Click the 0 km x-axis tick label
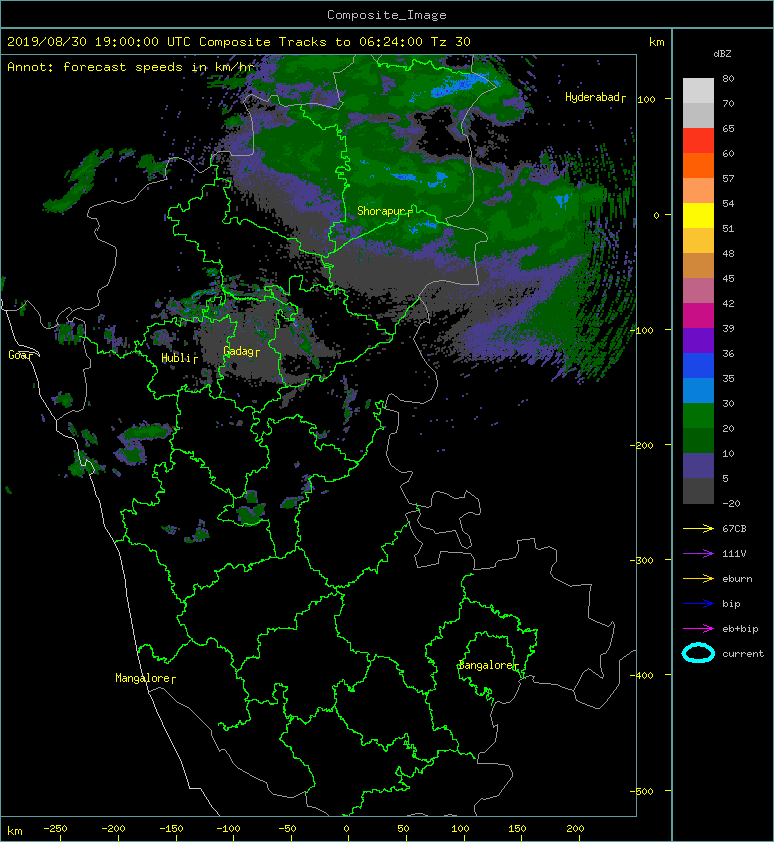This screenshot has height=842, width=774. click(346, 829)
